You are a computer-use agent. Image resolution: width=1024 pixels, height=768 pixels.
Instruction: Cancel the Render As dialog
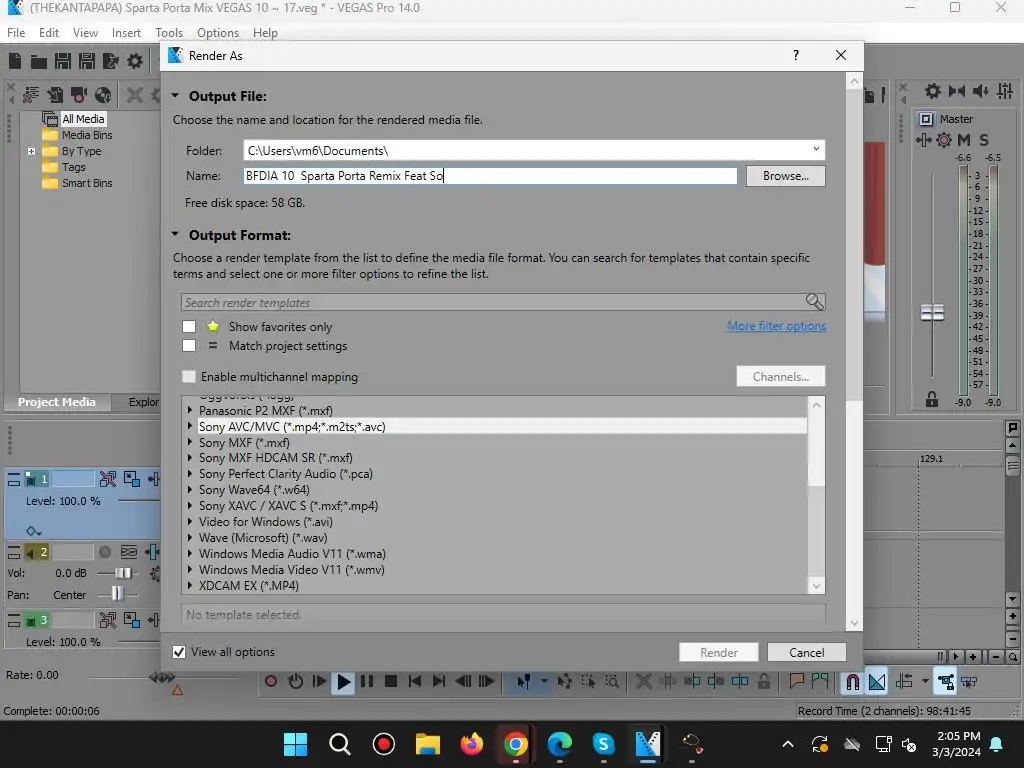pos(807,652)
